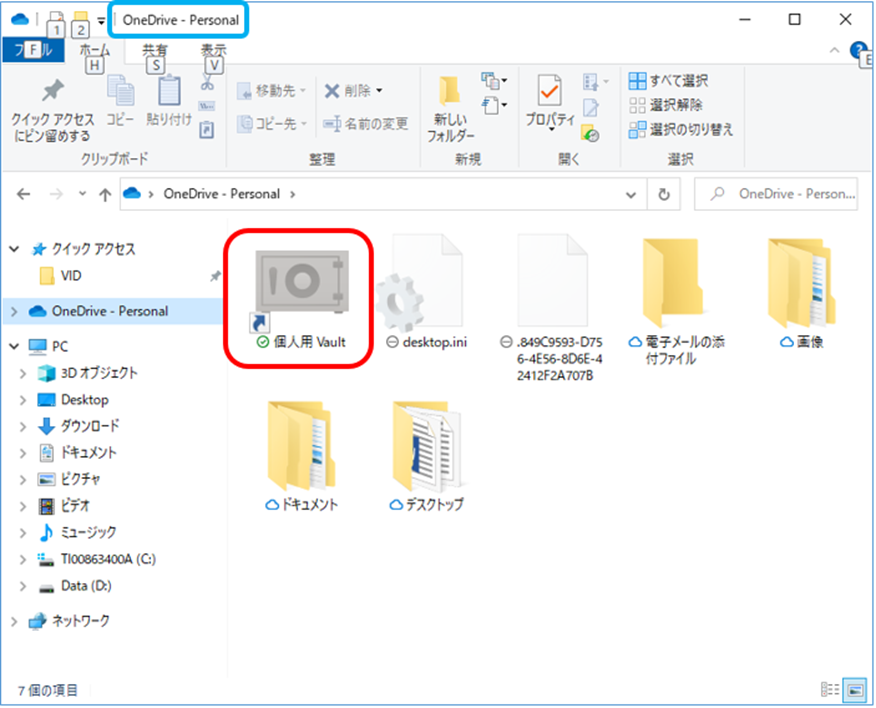Viewport: 876px width, 708px height.
Task: Click the Paste shortcut icon in Clipboard group
Action: (x=207, y=130)
